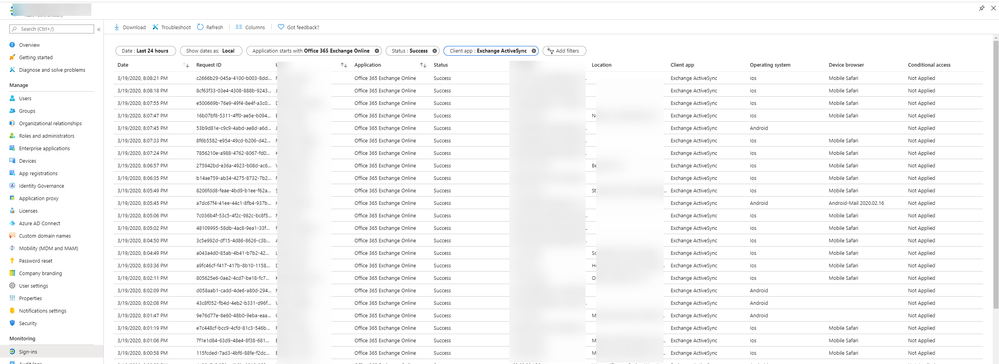This screenshot has height=364, width=999.
Task: Remove the Office 365 Exchange Online filter
Action: coord(377,51)
